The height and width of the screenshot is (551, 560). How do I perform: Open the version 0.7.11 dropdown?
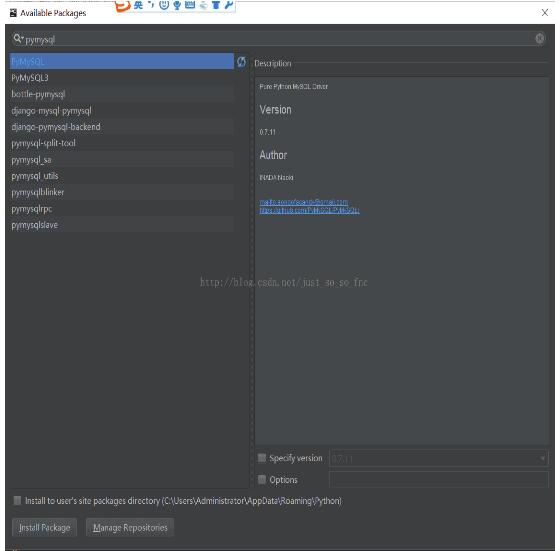click(439, 458)
